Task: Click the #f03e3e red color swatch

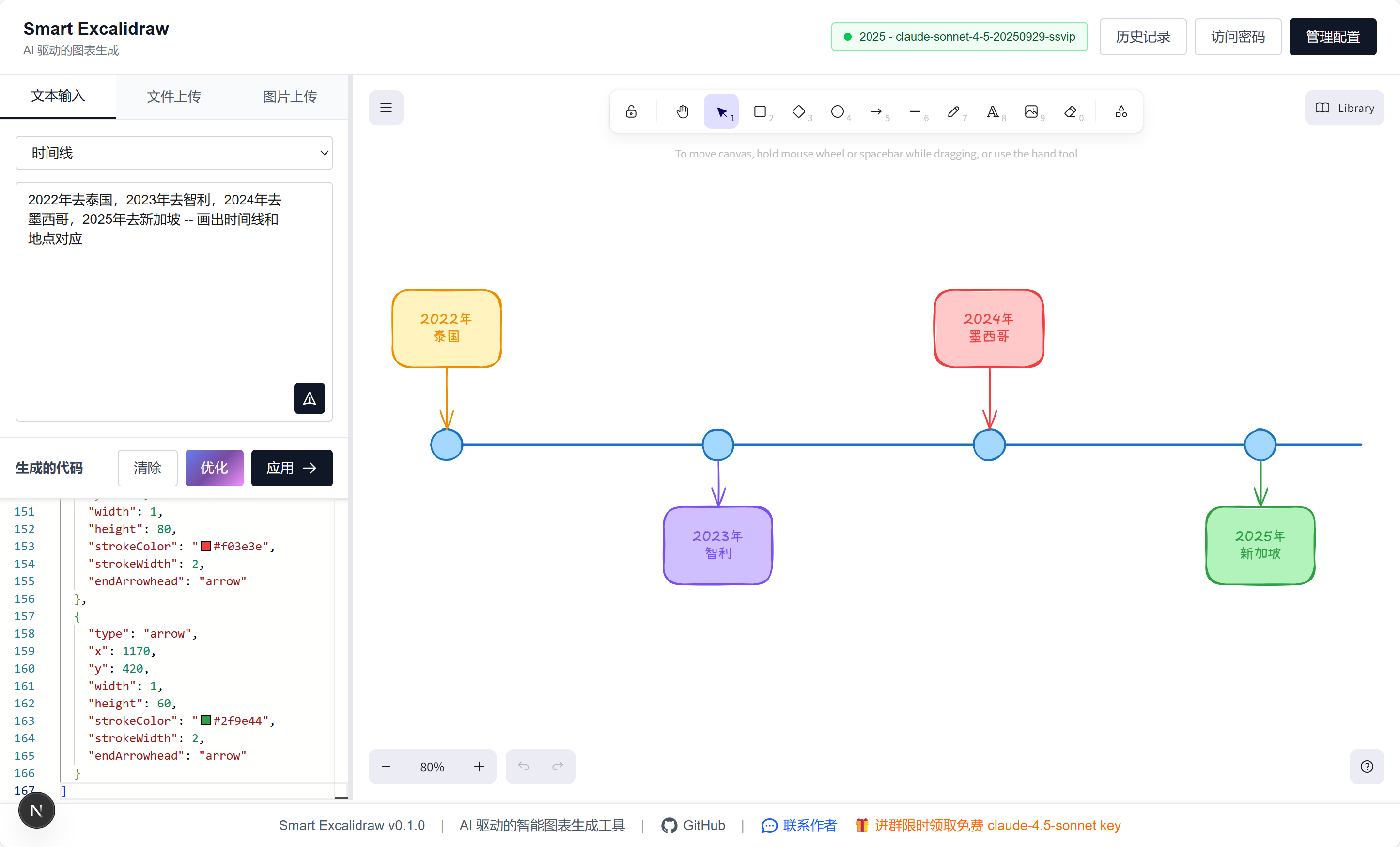Action: pos(206,546)
